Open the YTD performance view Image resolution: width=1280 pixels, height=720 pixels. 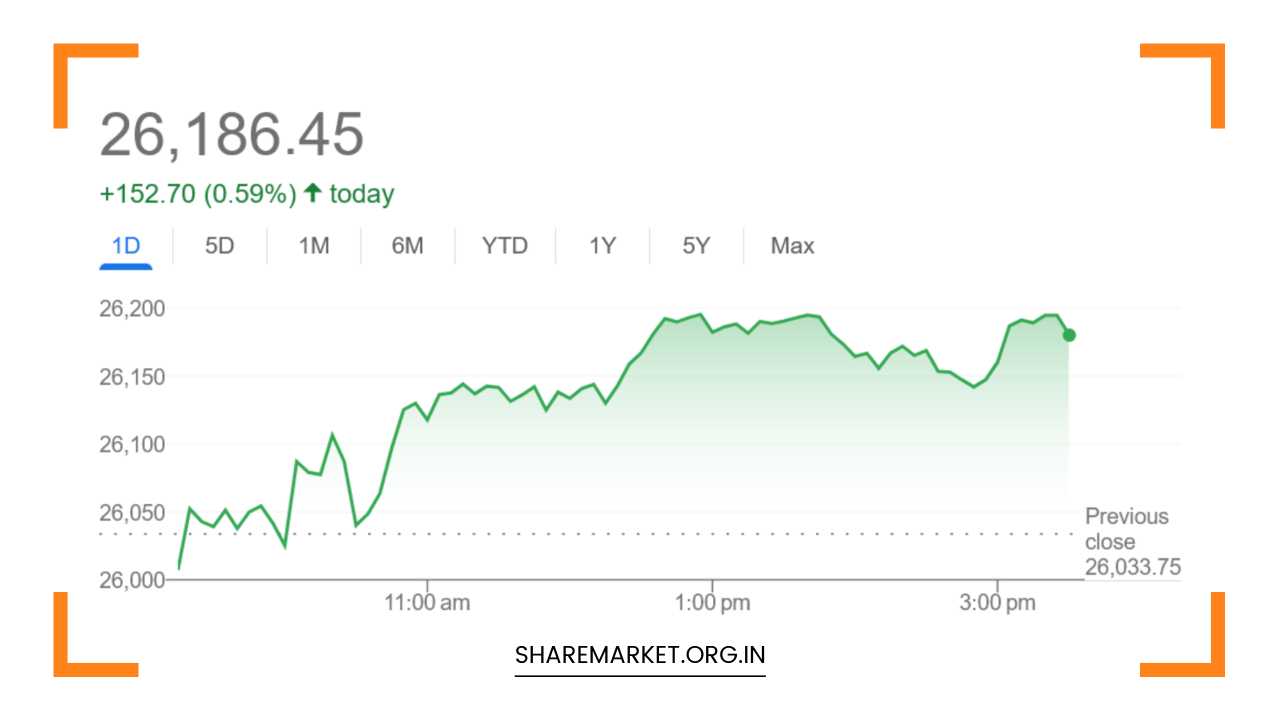tap(505, 245)
